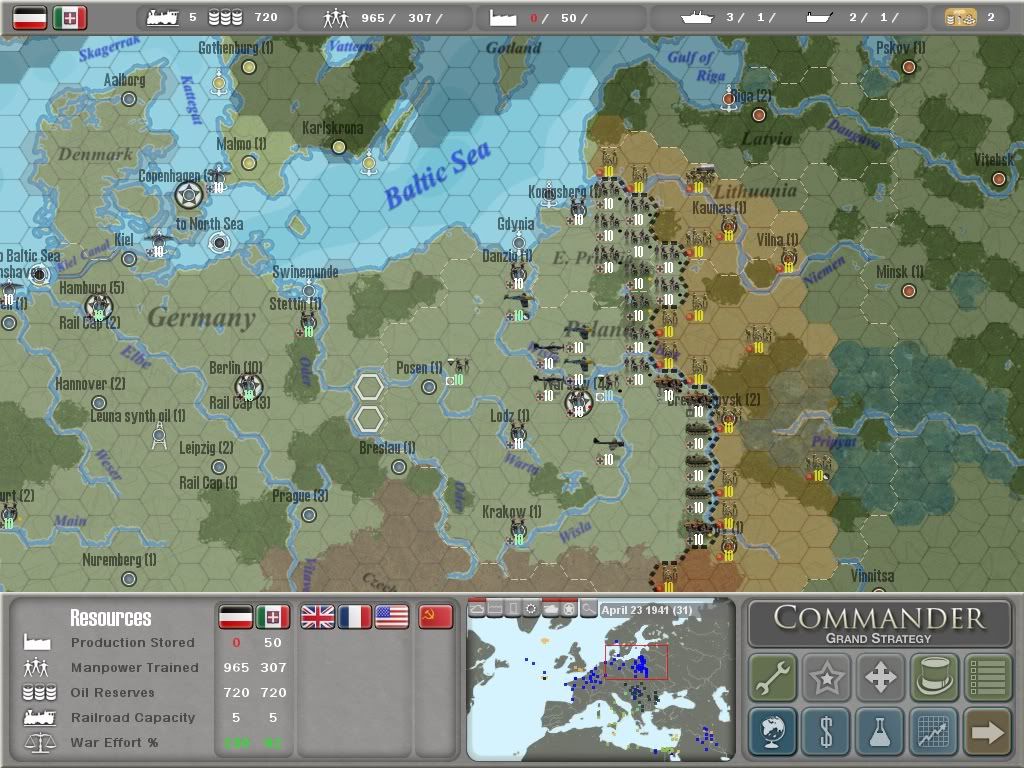Click the Italian flag in top bar
This screenshot has width=1024, height=768.
click(70, 18)
